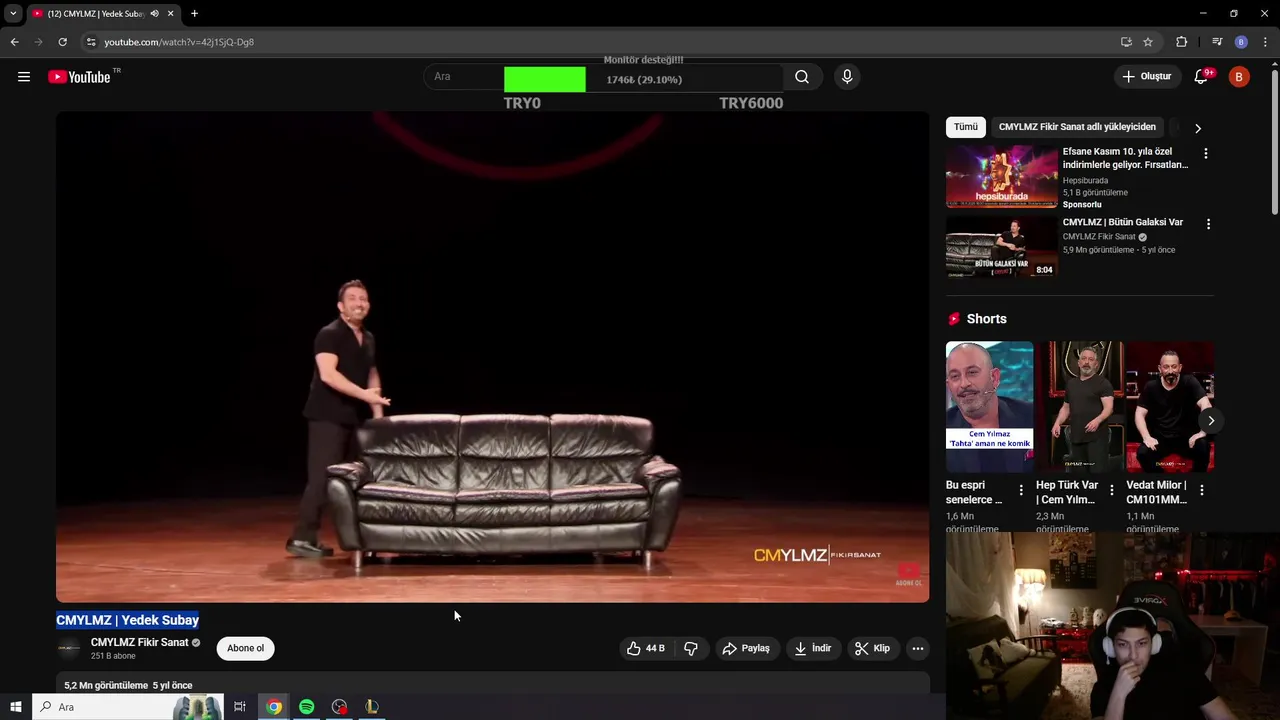Click the browser address bar URL

pyautogui.click(x=179, y=42)
